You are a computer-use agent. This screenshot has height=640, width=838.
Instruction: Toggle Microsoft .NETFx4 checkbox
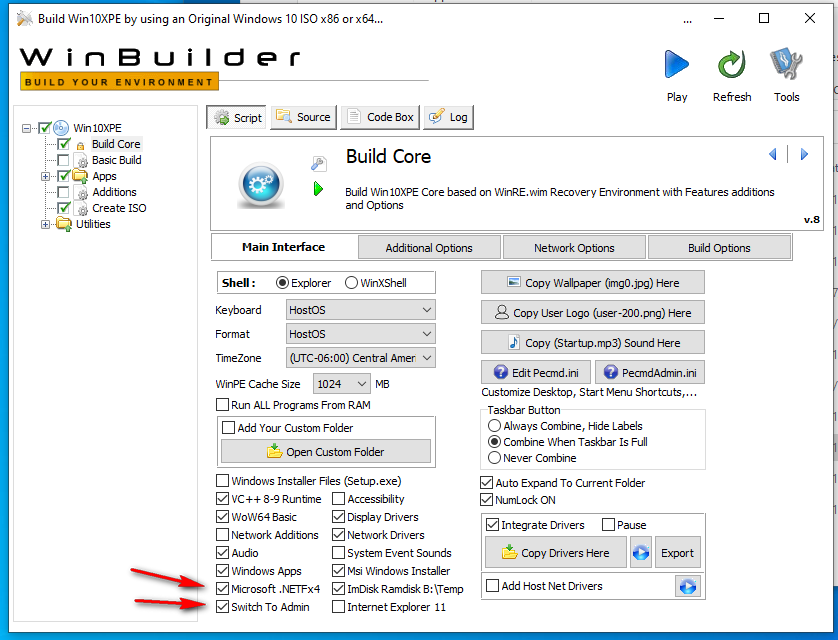pos(222,589)
